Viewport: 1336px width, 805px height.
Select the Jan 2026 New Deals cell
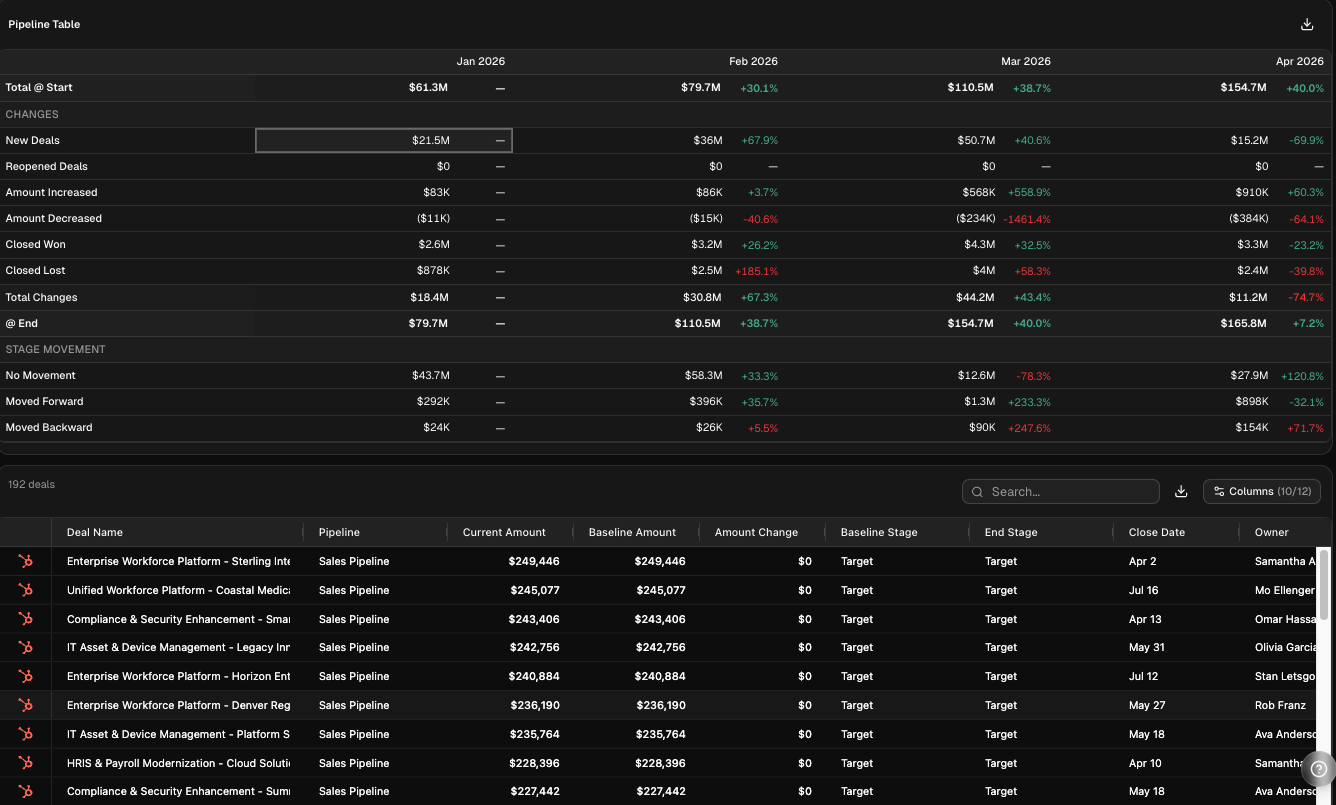[384, 140]
